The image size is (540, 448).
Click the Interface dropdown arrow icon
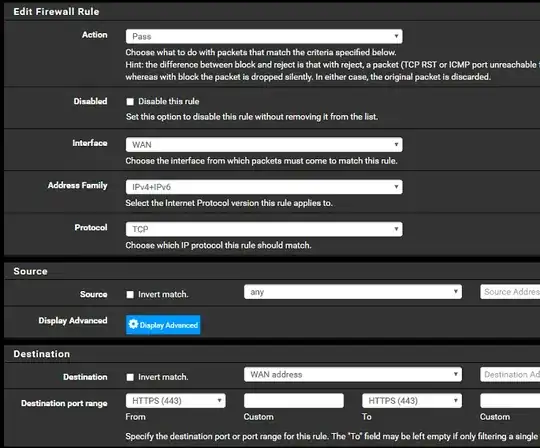click(x=396, y=144)
